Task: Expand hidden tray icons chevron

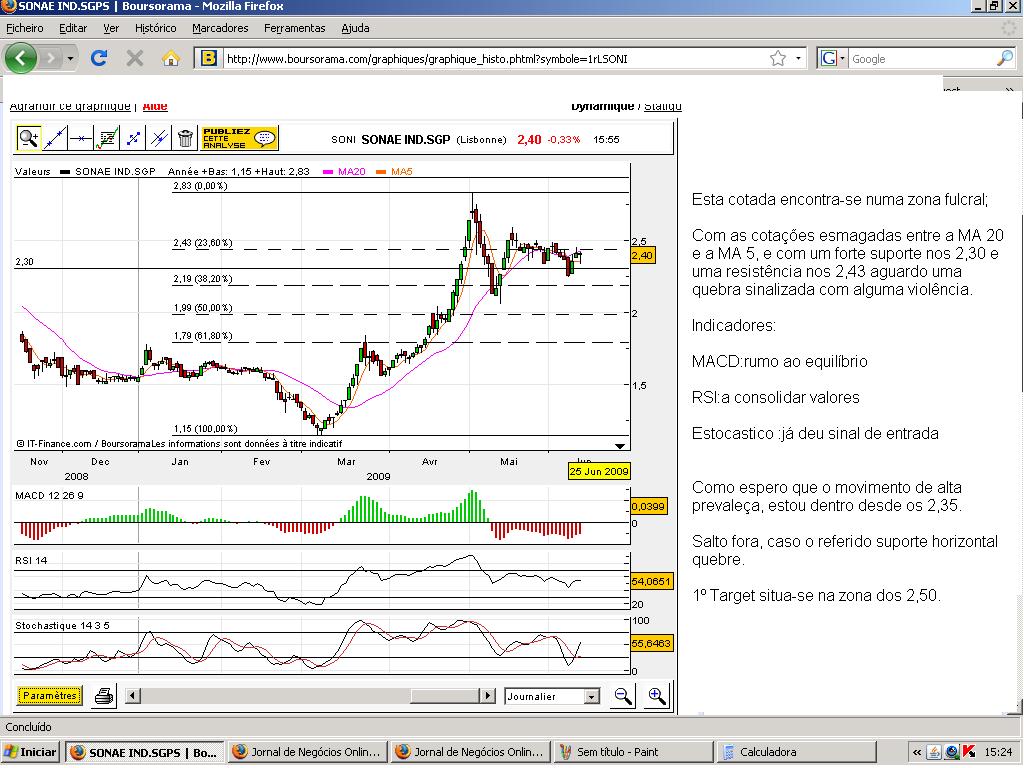Action: tap(918, 752)
